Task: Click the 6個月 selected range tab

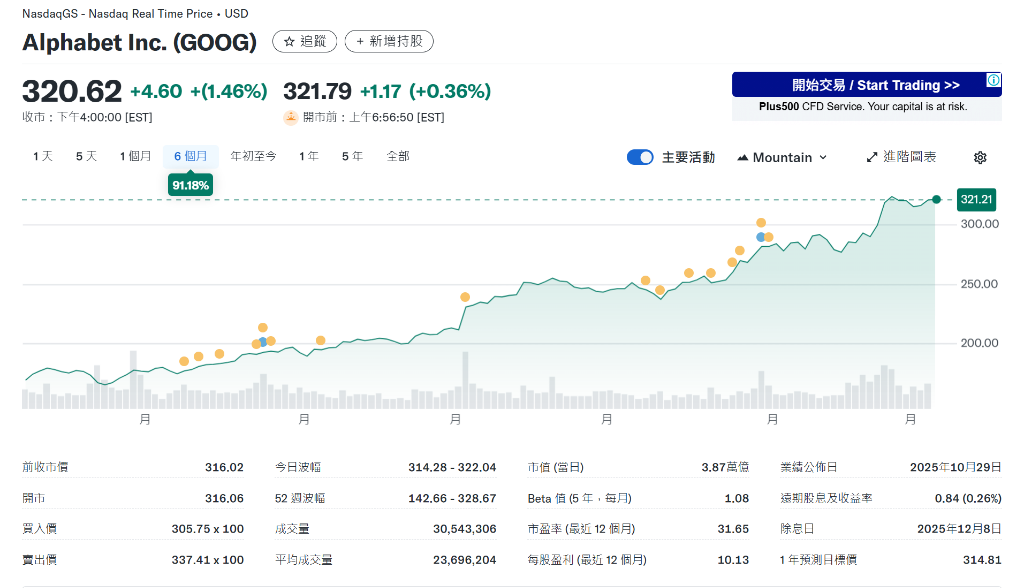Action: (x=190, y=156)
